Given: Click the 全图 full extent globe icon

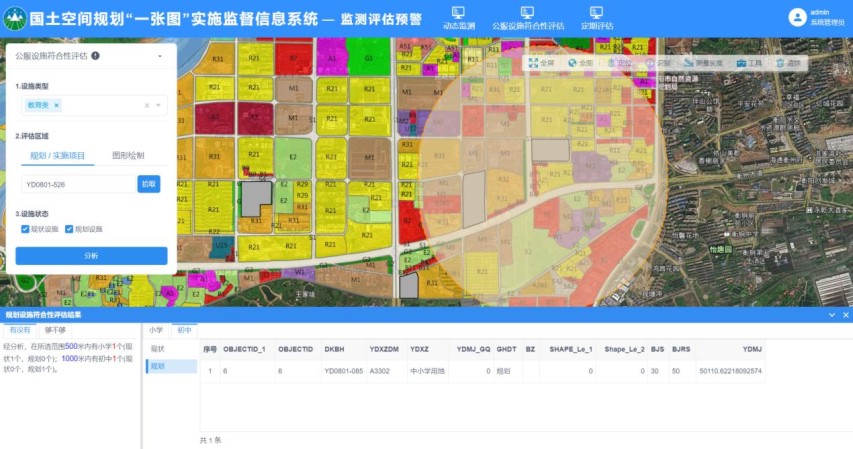Looking at the screenshot, I should click(572, 62).
